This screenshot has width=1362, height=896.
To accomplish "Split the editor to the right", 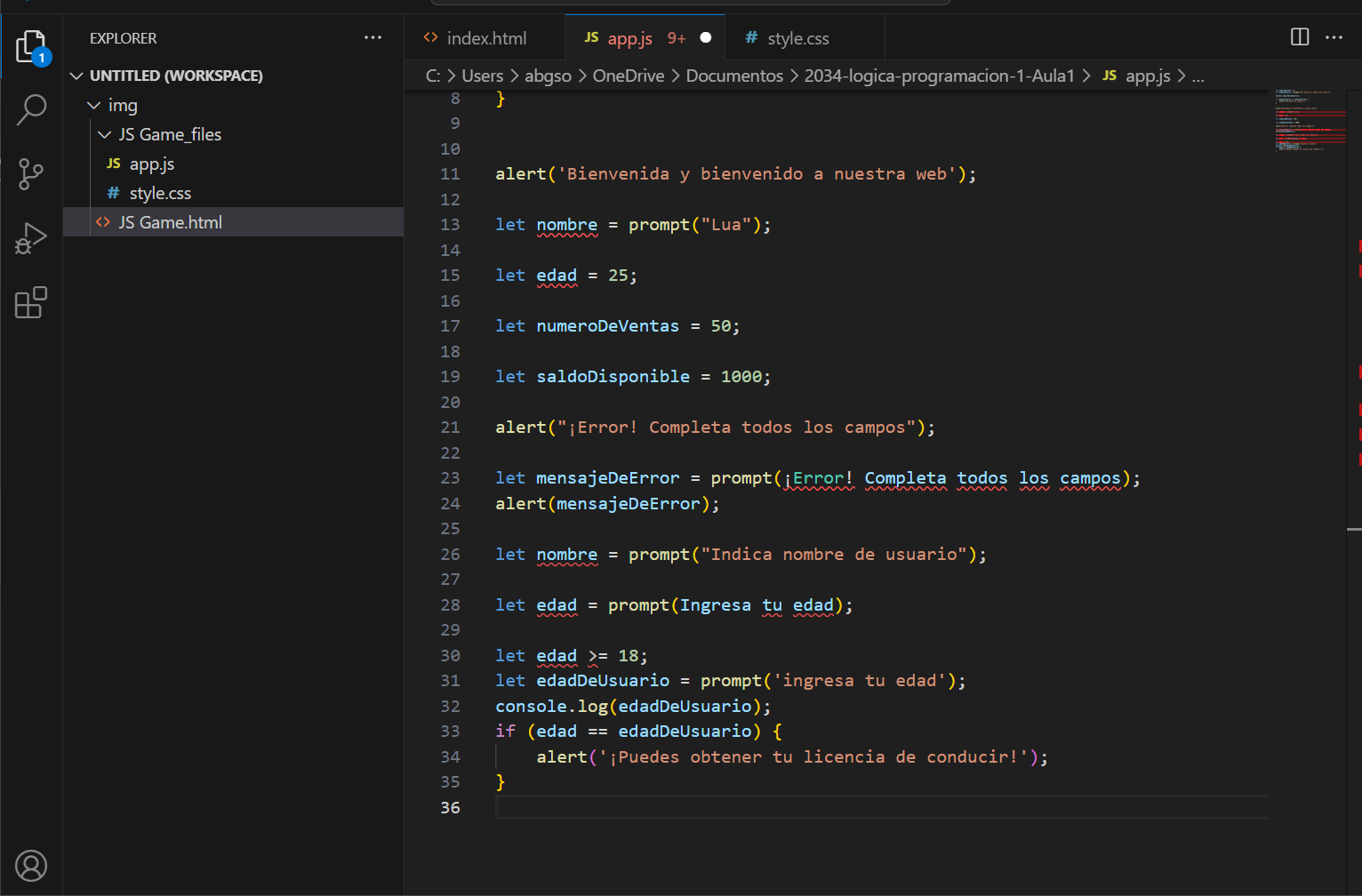I will (1300, 37).
